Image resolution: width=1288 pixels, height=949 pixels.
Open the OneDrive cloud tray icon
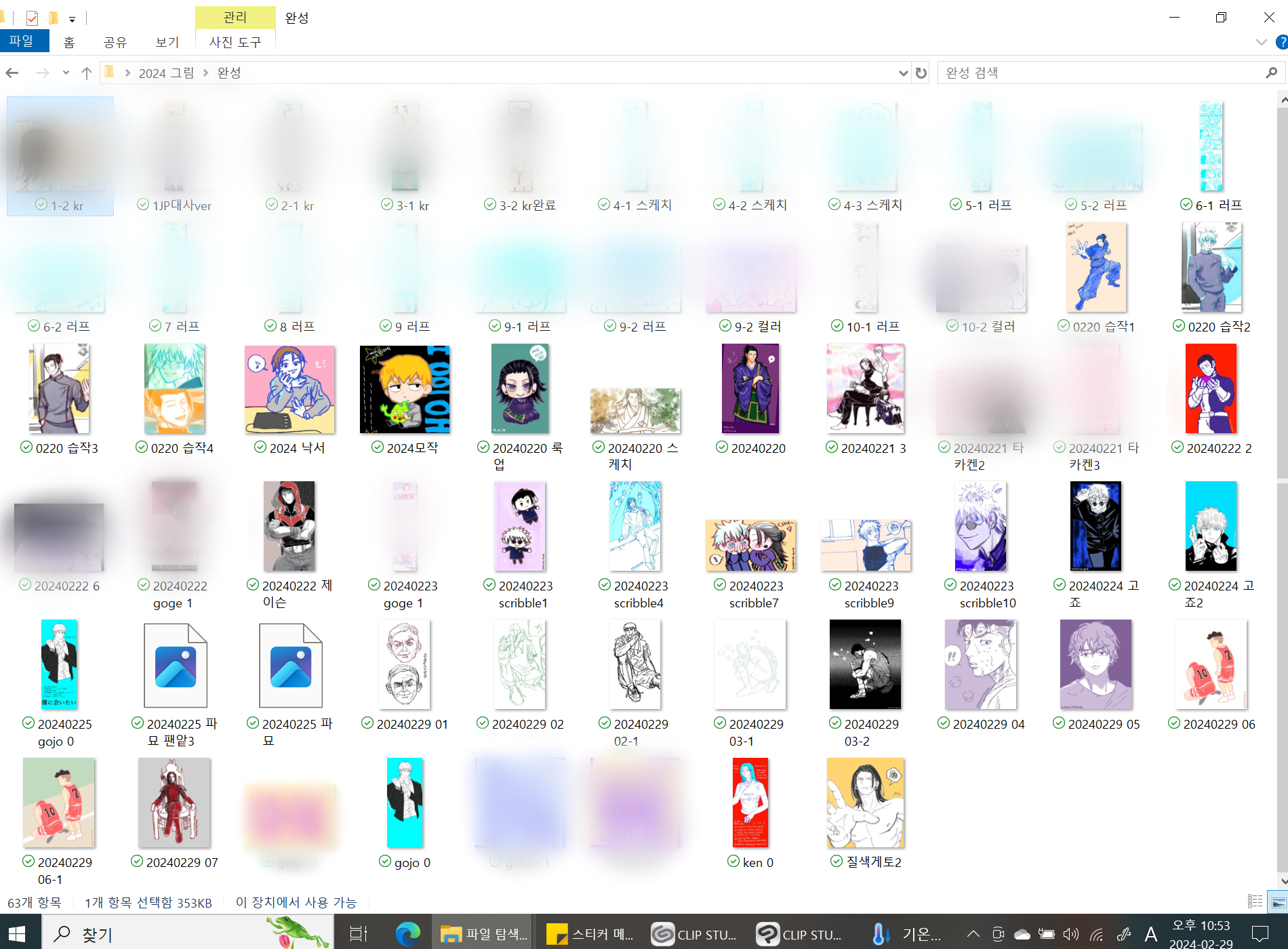point(1022,935)
